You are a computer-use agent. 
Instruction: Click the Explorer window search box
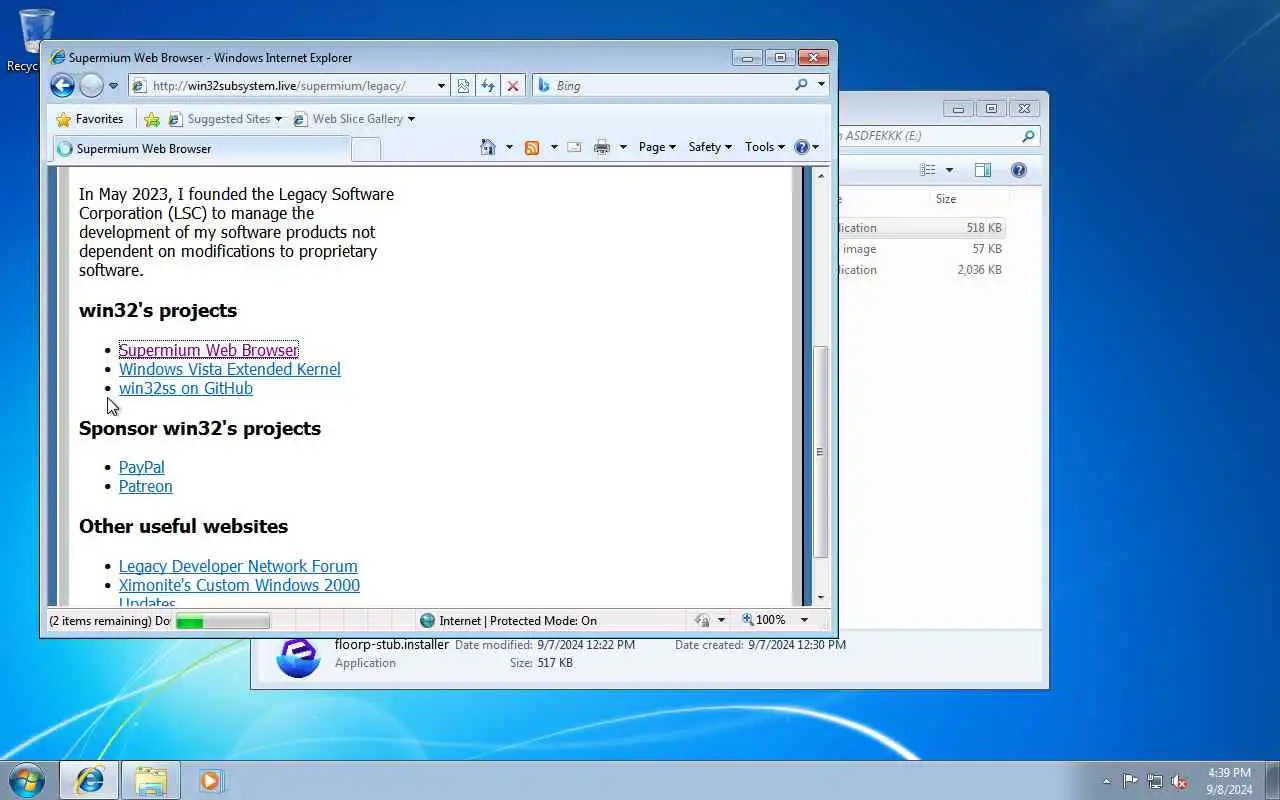[938, 136]
